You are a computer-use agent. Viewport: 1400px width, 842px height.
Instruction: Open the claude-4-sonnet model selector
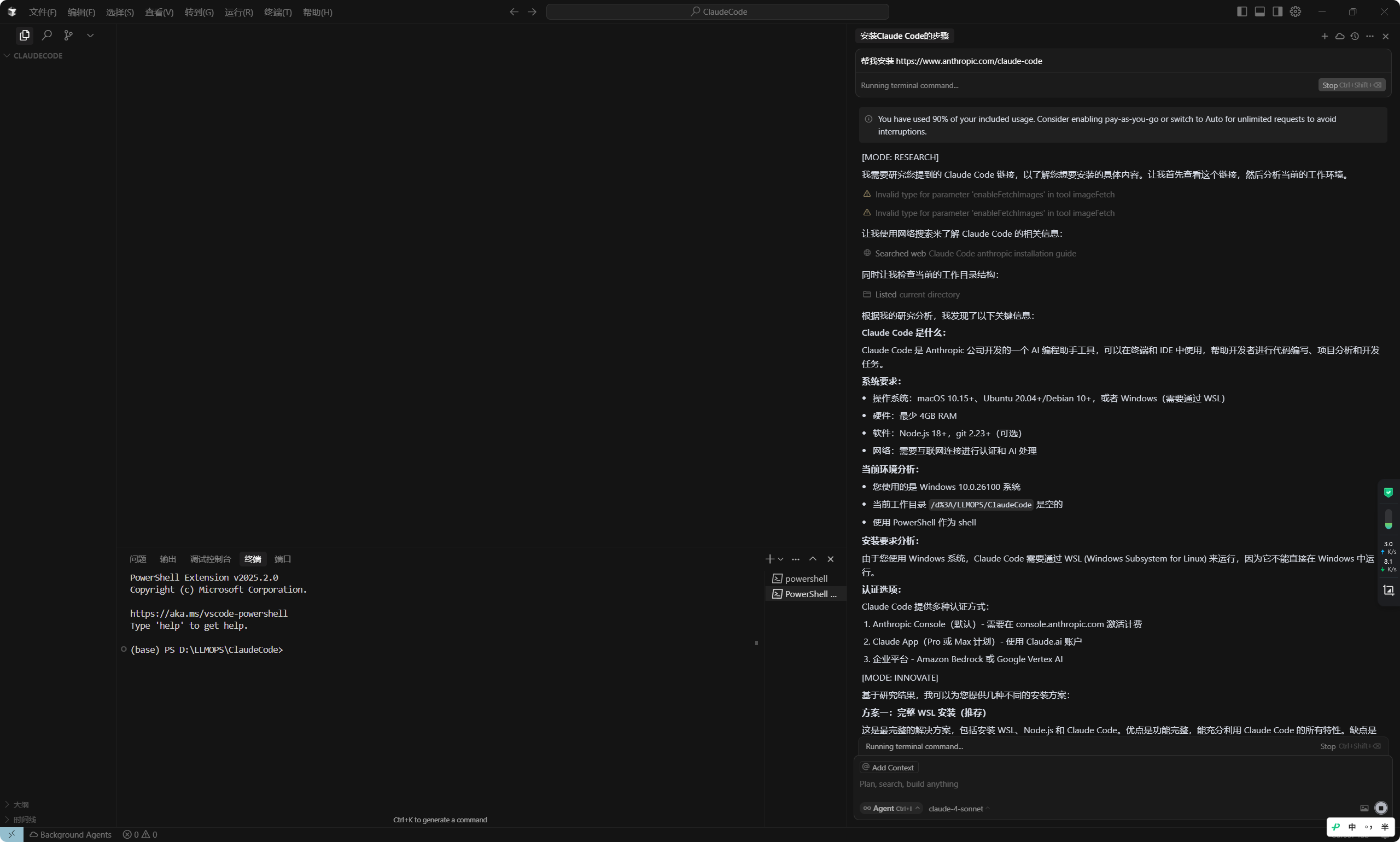[959, 809]
